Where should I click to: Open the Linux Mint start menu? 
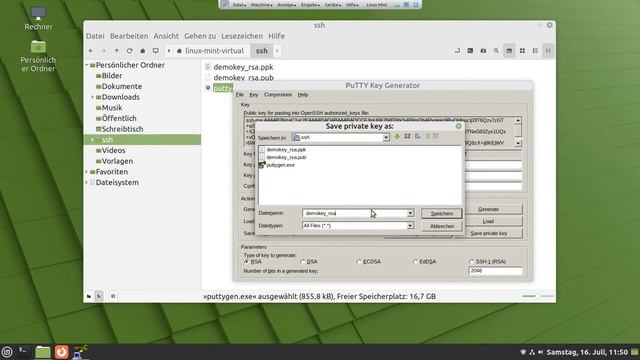tap(7, 352)
